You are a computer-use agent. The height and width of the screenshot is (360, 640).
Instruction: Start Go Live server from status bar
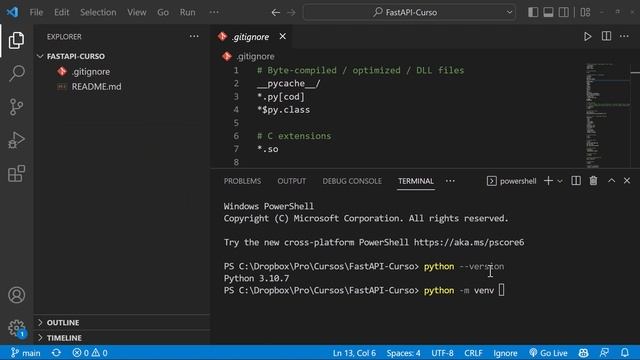coord(548,353)
